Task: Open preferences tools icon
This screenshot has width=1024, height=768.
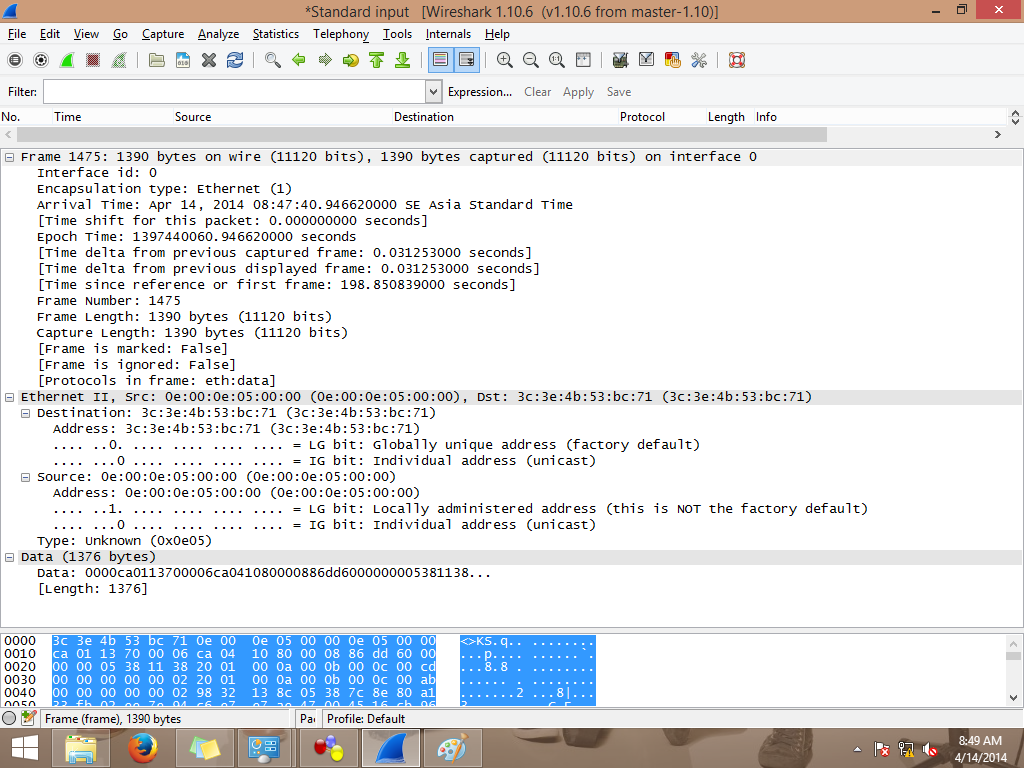Action: 699,60
